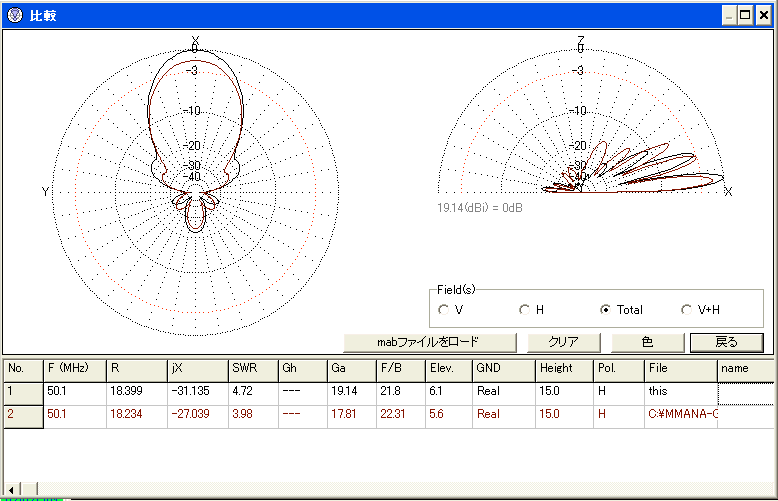Click the name column header

click(746, 369)
